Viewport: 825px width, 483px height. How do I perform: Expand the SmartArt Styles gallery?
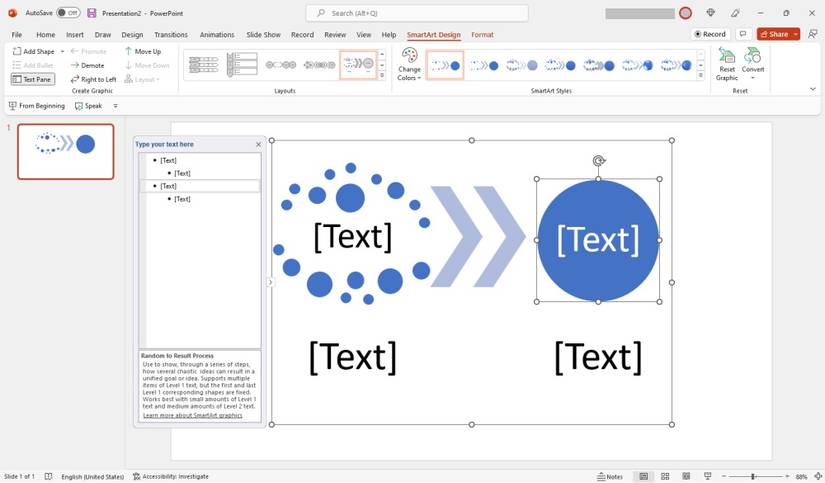click(x=700, y=76)
